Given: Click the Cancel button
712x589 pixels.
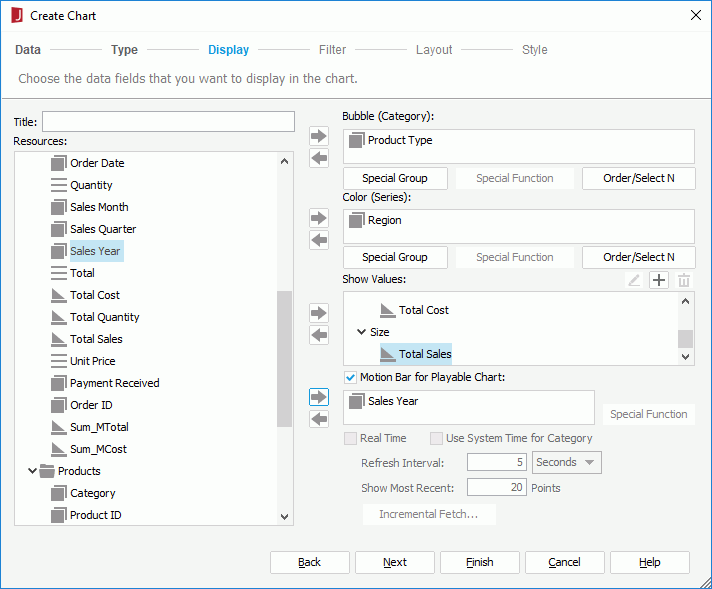Looking at the screenshot, I should 564,562.
